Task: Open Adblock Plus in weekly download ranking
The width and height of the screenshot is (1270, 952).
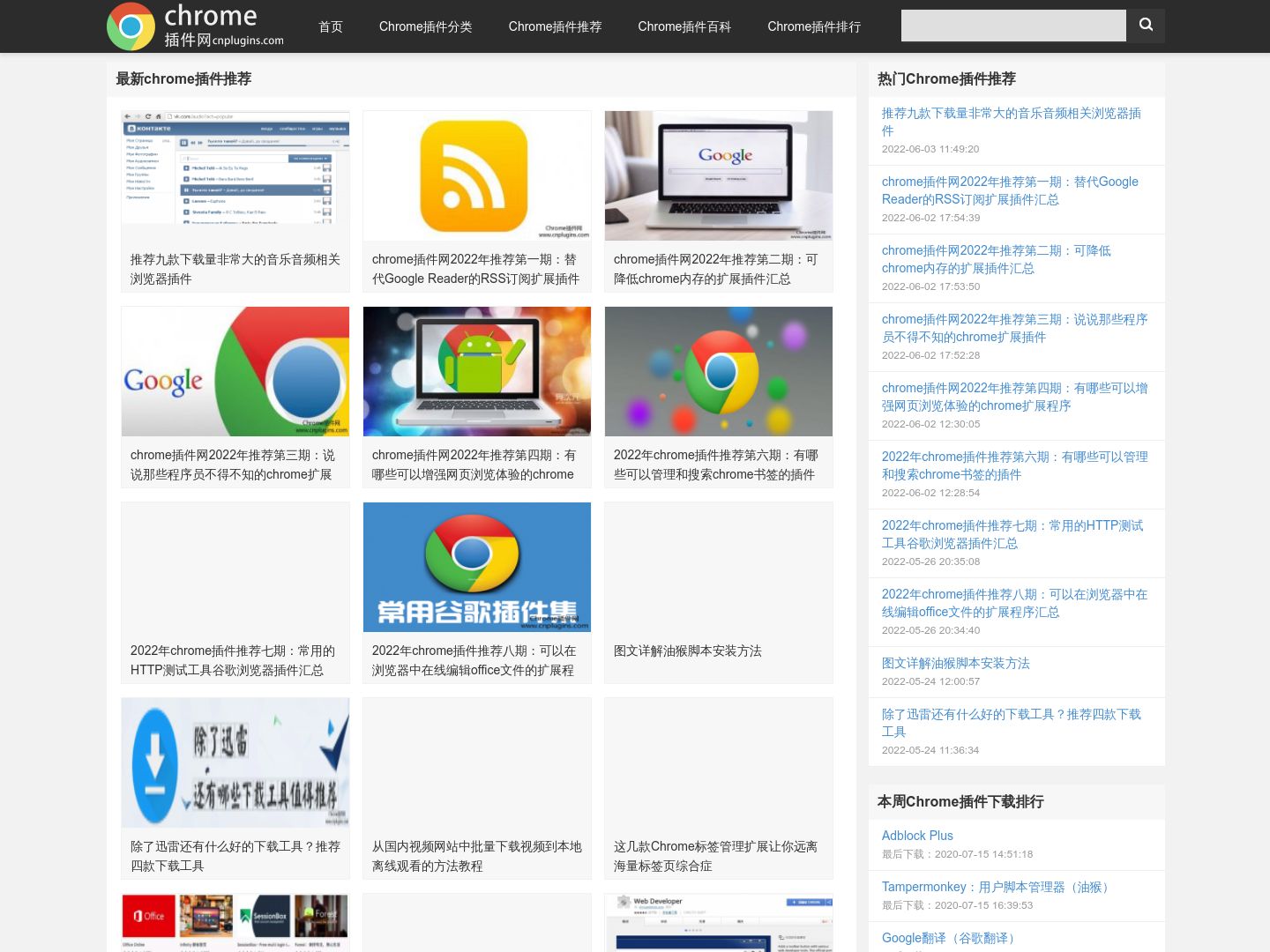Action: 917,836
